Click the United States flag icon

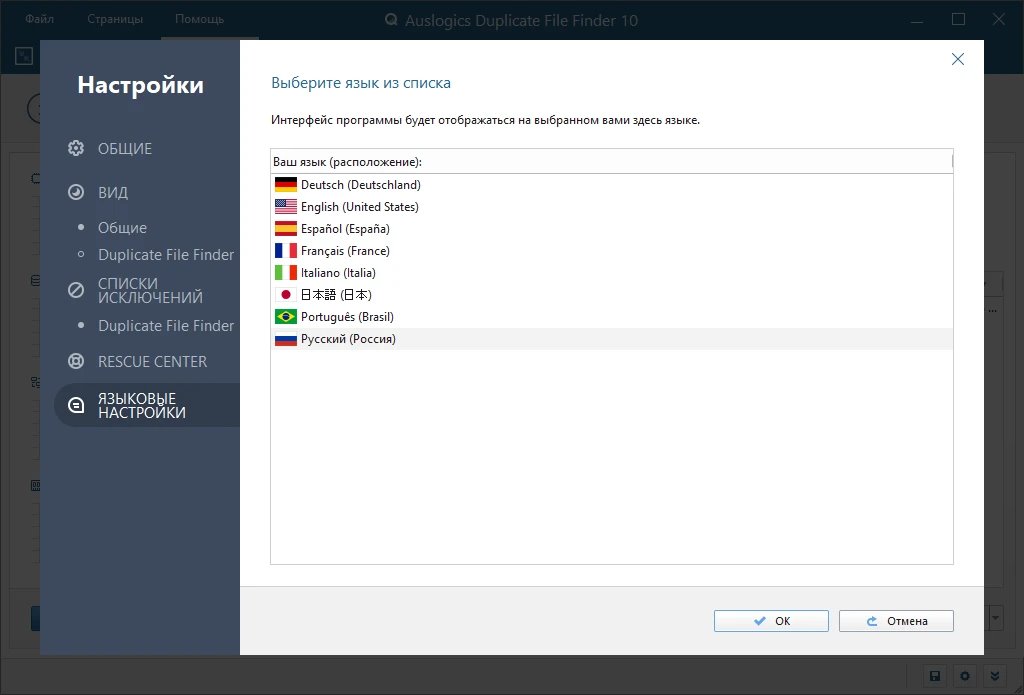285,207
